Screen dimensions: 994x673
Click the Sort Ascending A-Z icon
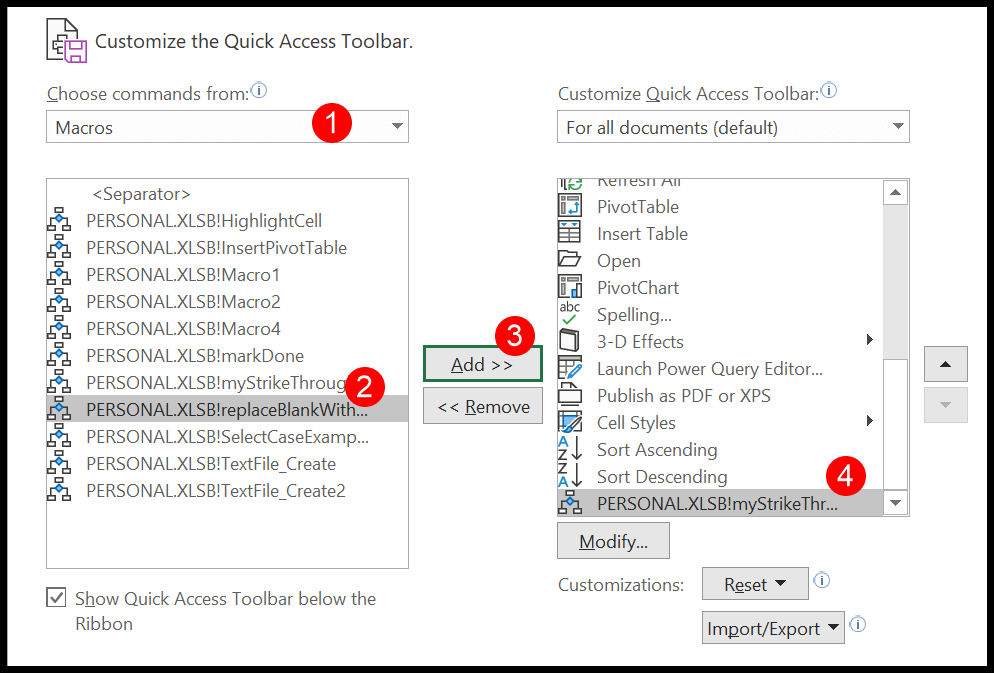[x=569, y=449]
